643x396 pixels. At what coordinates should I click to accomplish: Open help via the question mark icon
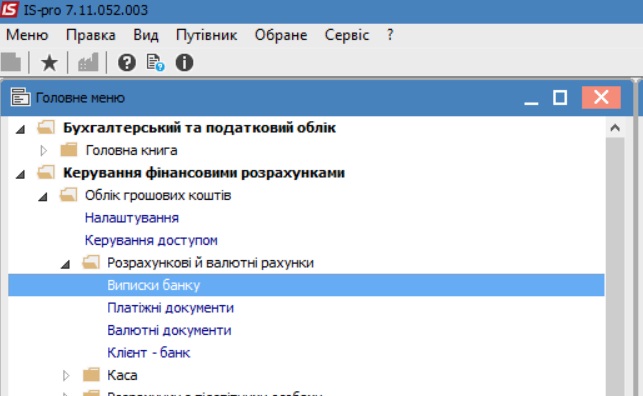127,63
